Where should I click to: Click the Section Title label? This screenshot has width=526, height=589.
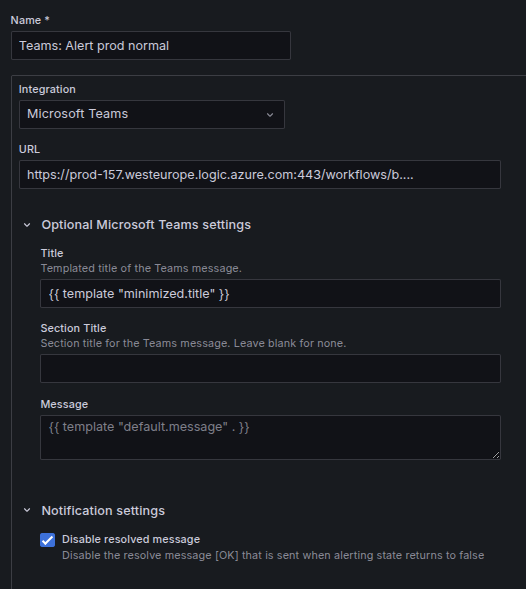(73, 328)
